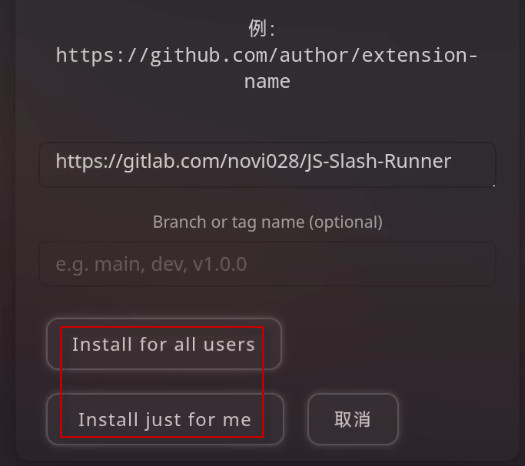Click the Branch or tag name field
Image resolution: width=525 pixels, height=466 pixels.
(267, 264)
